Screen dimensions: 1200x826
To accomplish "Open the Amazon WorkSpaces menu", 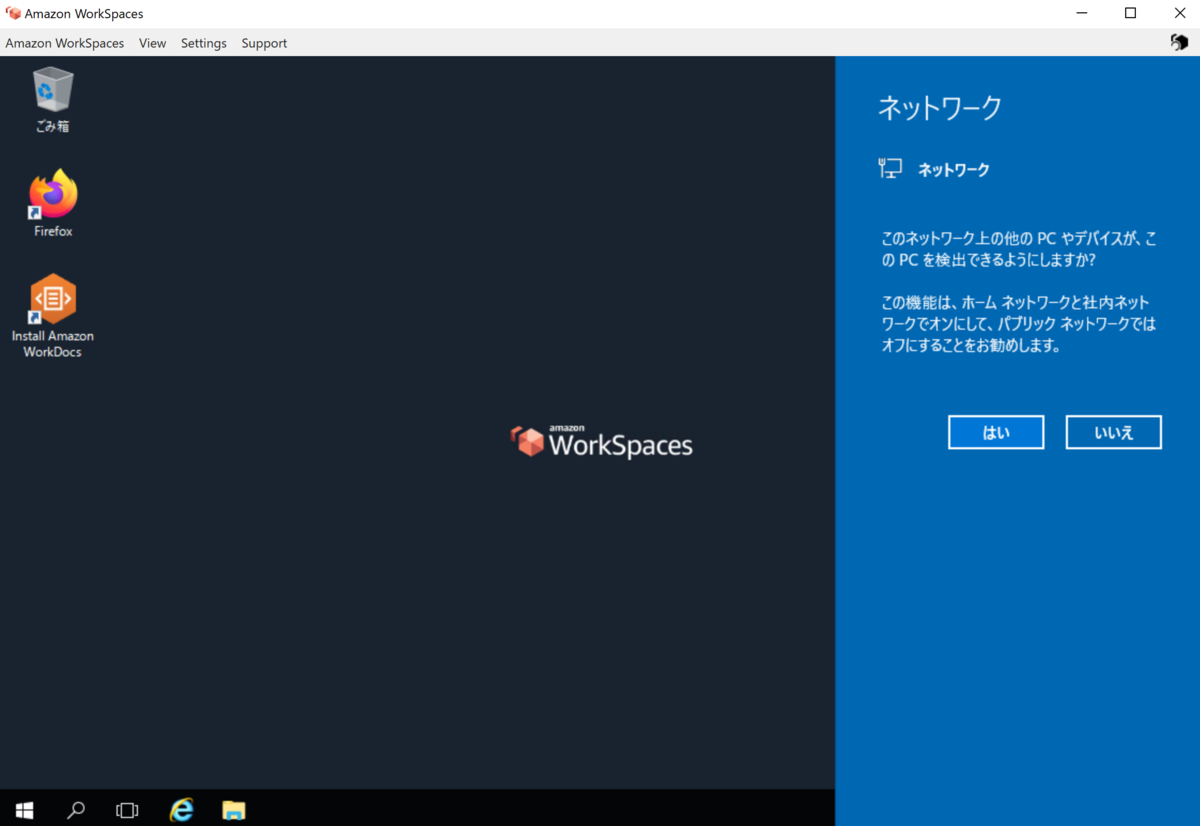I will [x=64, y=43].
